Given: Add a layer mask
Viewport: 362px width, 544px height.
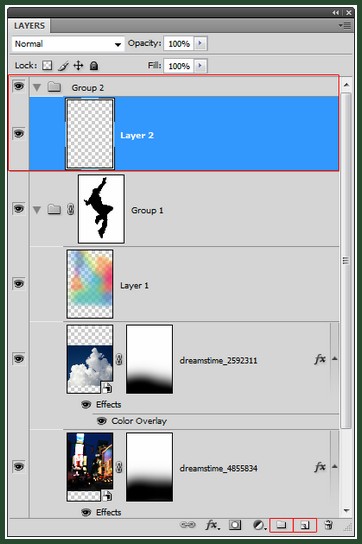Looking at the screenshot, I should tap(235, 525).
